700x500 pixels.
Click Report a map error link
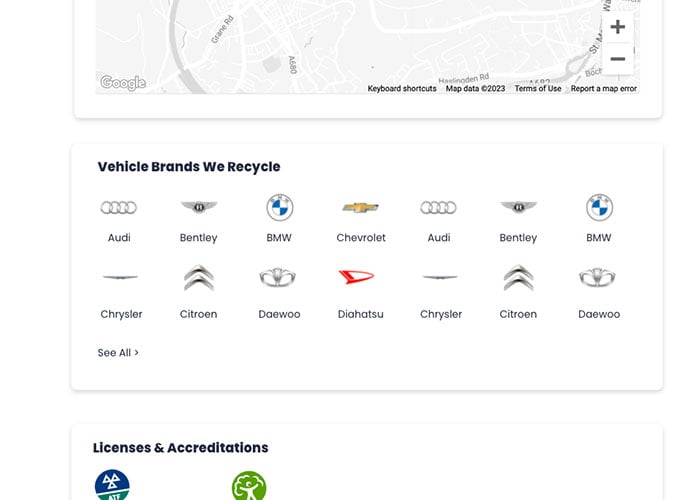point(604,88)
